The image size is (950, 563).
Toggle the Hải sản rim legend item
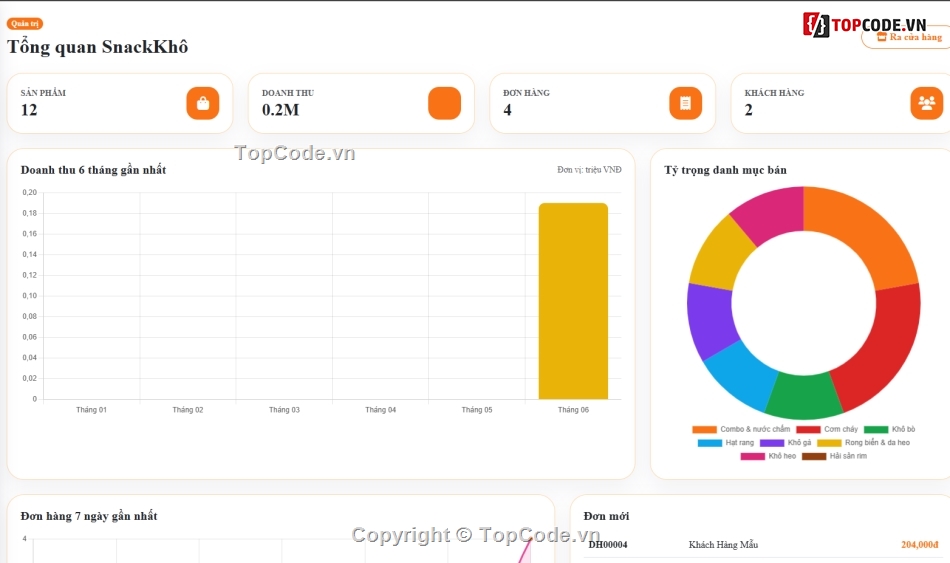click(834, 456)
